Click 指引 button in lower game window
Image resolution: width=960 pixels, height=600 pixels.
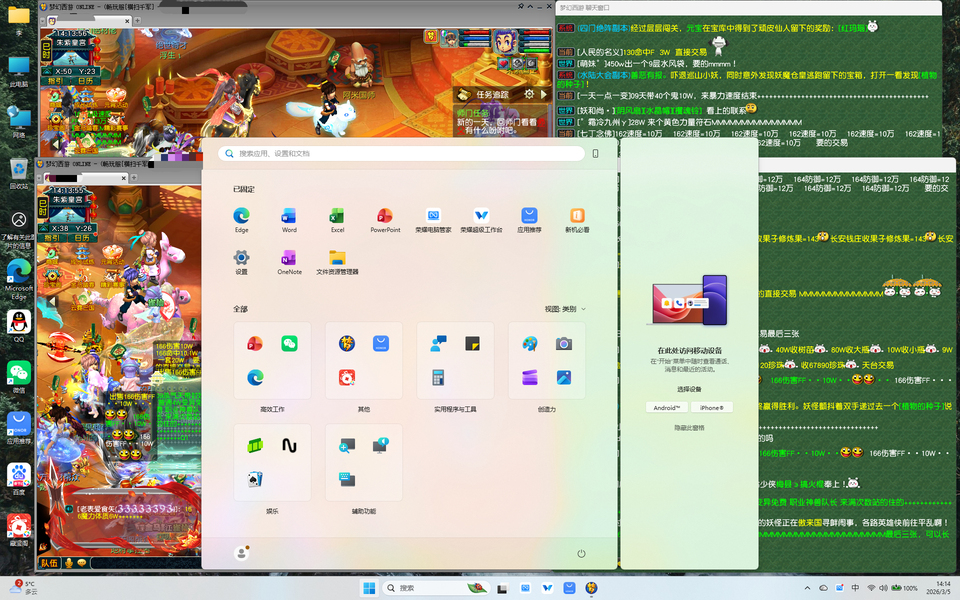coord(52,238)
